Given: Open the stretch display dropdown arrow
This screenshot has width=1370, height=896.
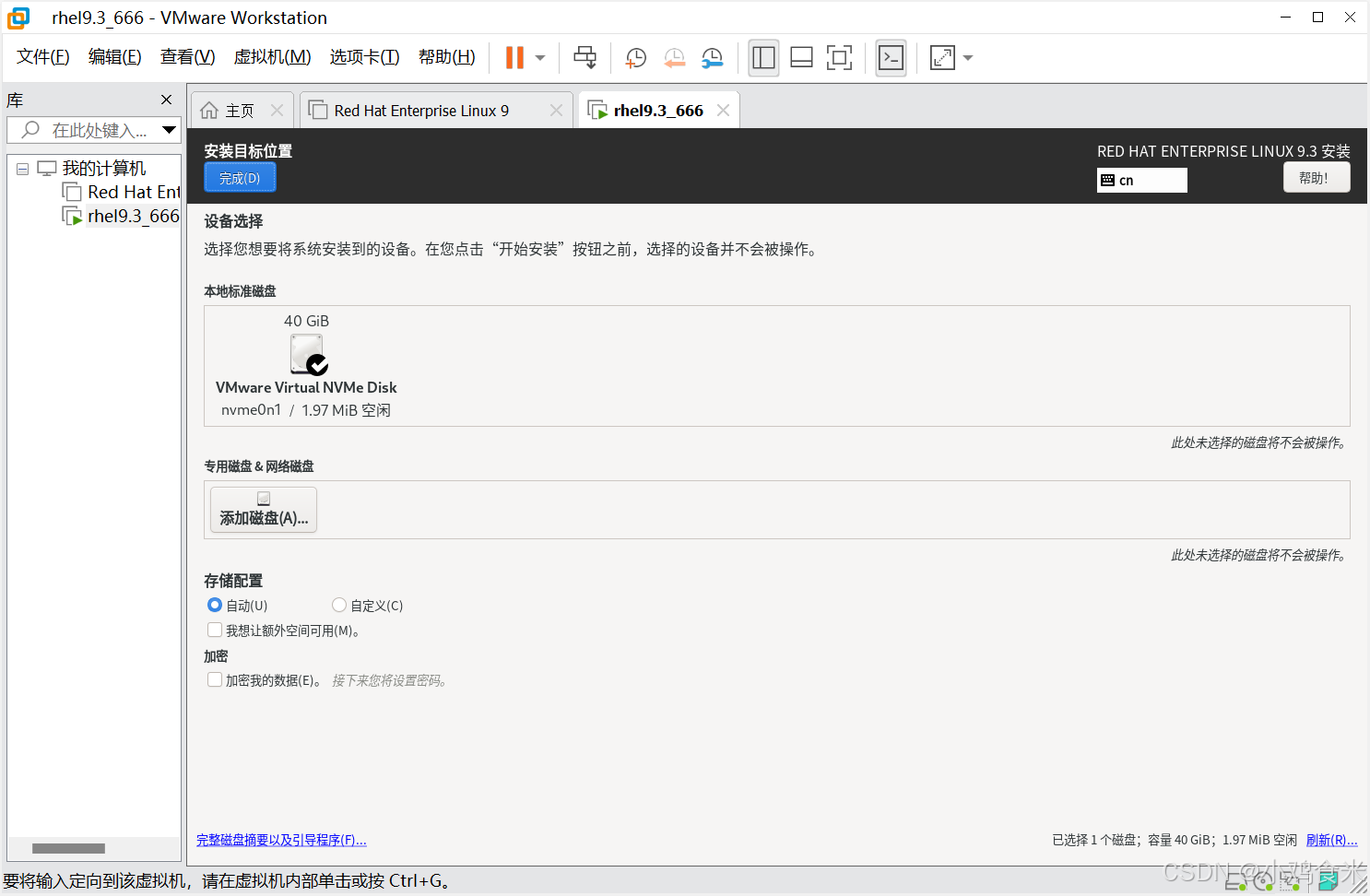Looking at the screenshot, I should pyautogui.click(x=968, y=58).
